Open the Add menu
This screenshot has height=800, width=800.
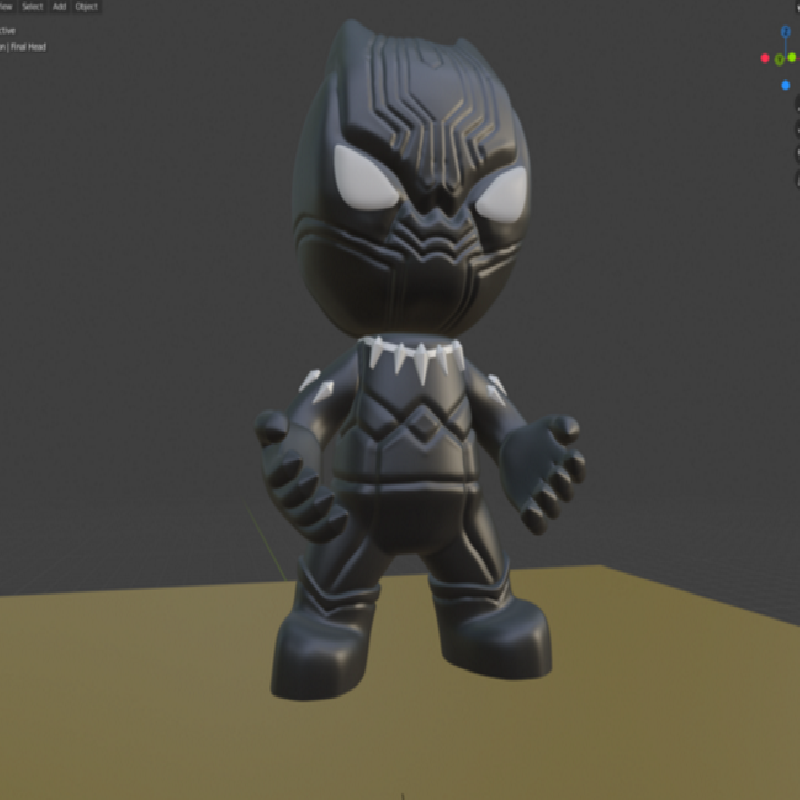click(60, 7)
